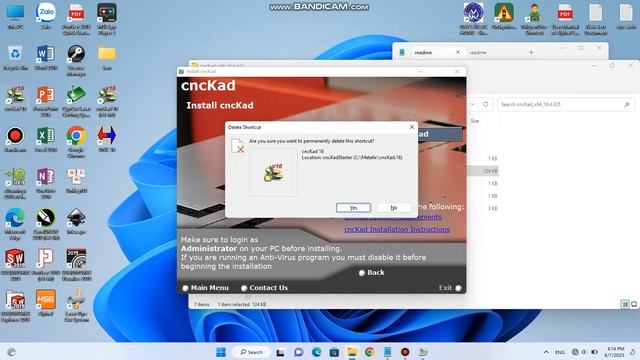Image resolution: width=640 pixels, height=360 pixels.
Task: Click the taskbar Search box
Action: 252,352
